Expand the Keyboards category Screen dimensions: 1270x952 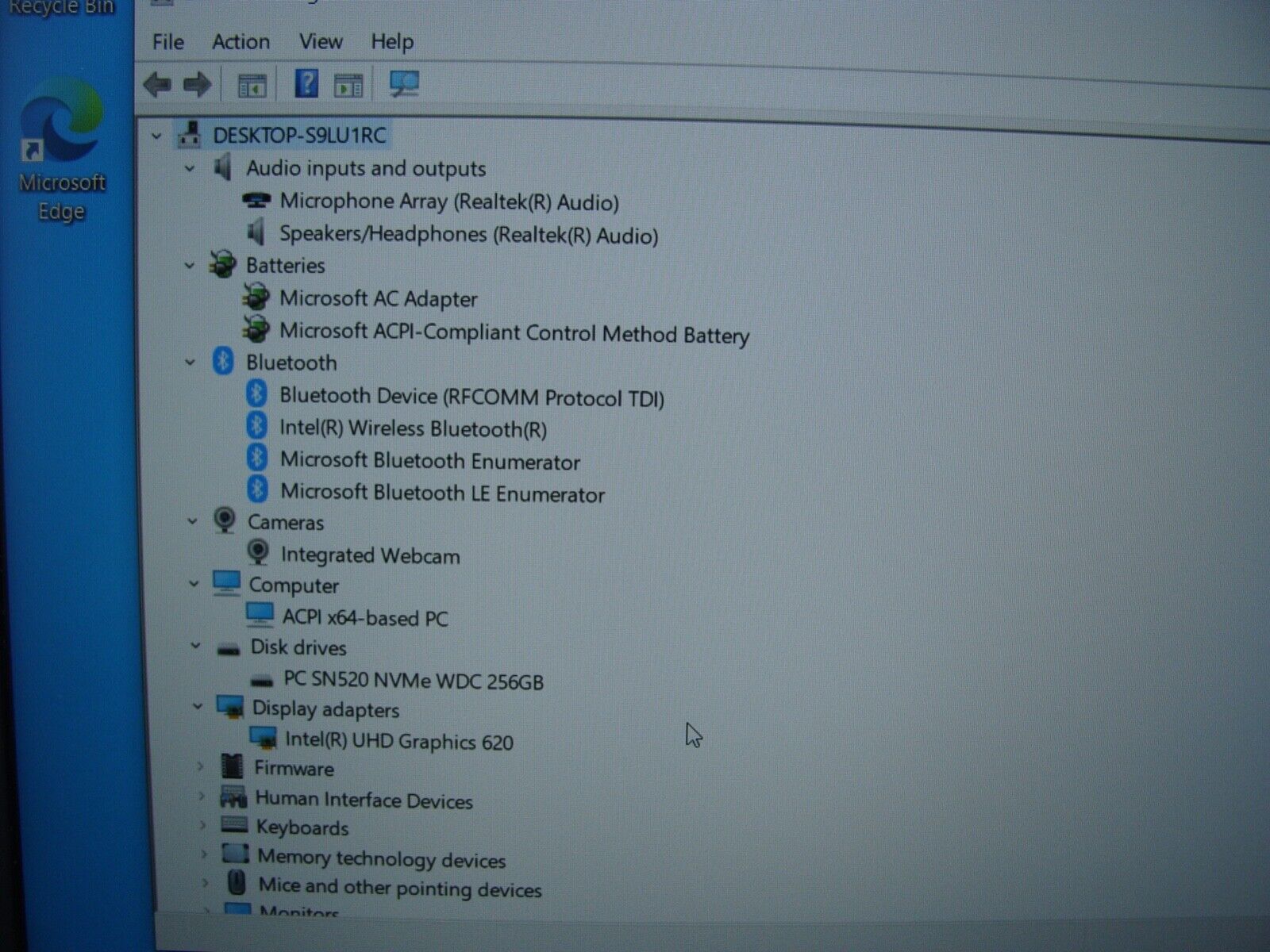[x=203, y=826]
